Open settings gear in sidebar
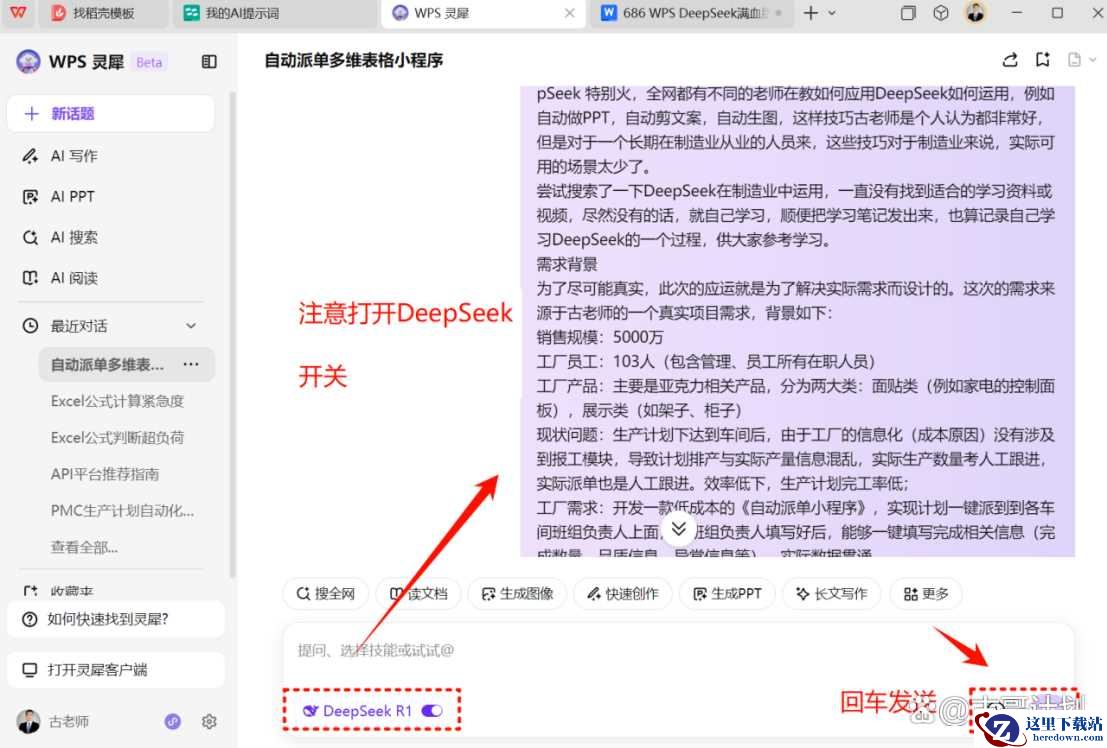1107x748 pixels. coord(208,722)
